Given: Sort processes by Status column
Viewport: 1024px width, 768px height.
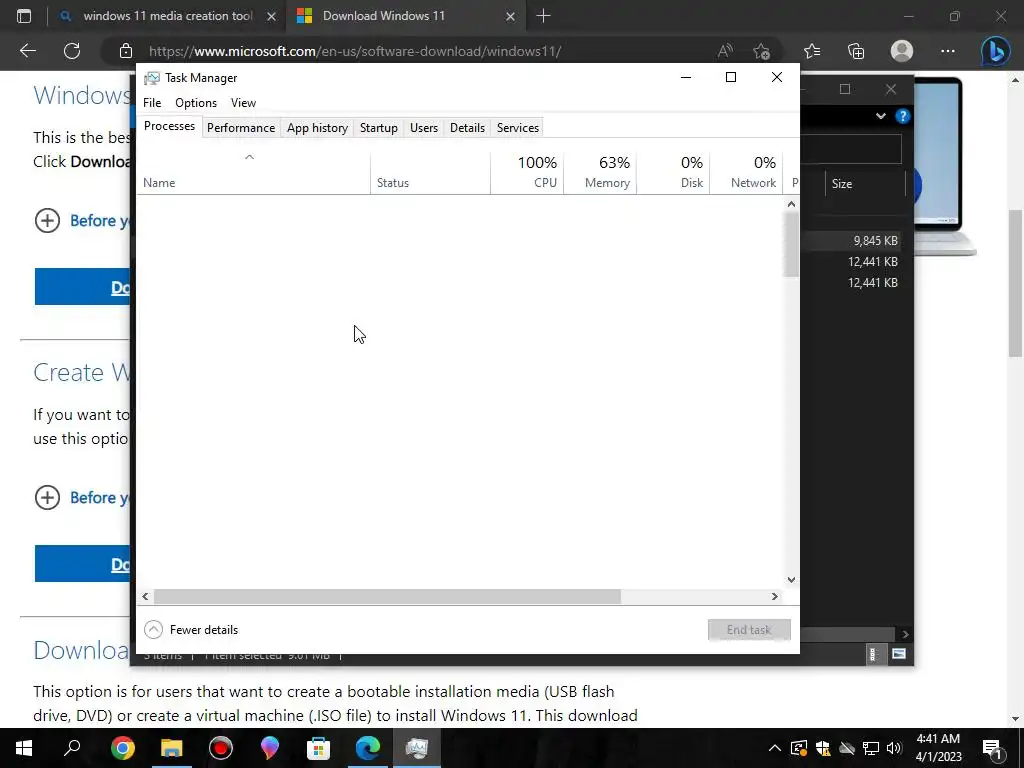Looking at the screenshot, I should pos(430,173).
